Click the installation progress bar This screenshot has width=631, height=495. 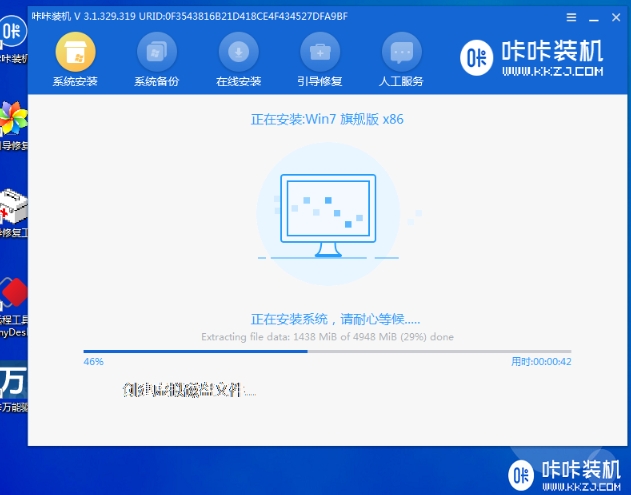(x=327, y=351)
